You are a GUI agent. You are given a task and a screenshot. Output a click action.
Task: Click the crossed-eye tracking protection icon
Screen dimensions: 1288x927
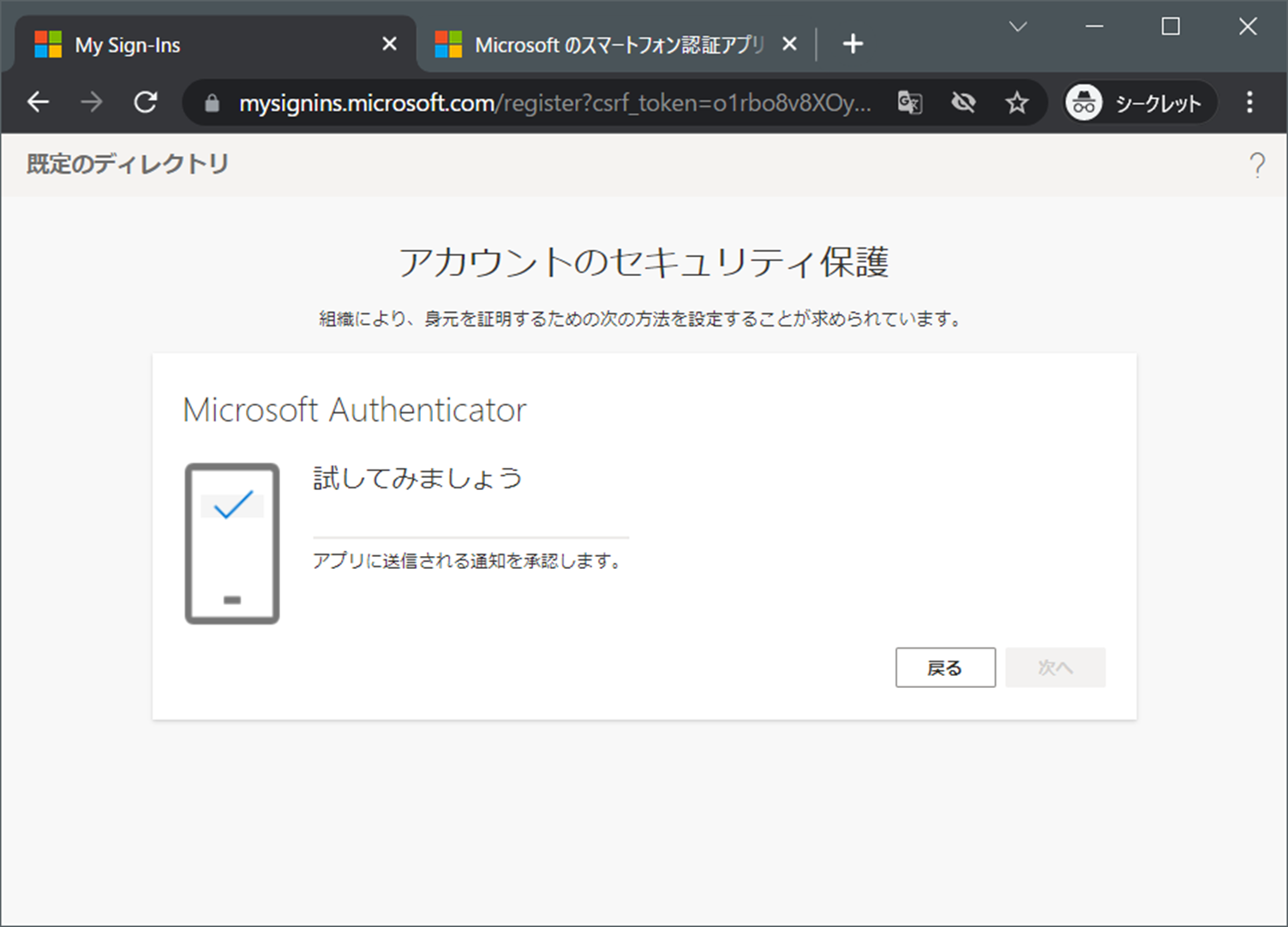963,103
